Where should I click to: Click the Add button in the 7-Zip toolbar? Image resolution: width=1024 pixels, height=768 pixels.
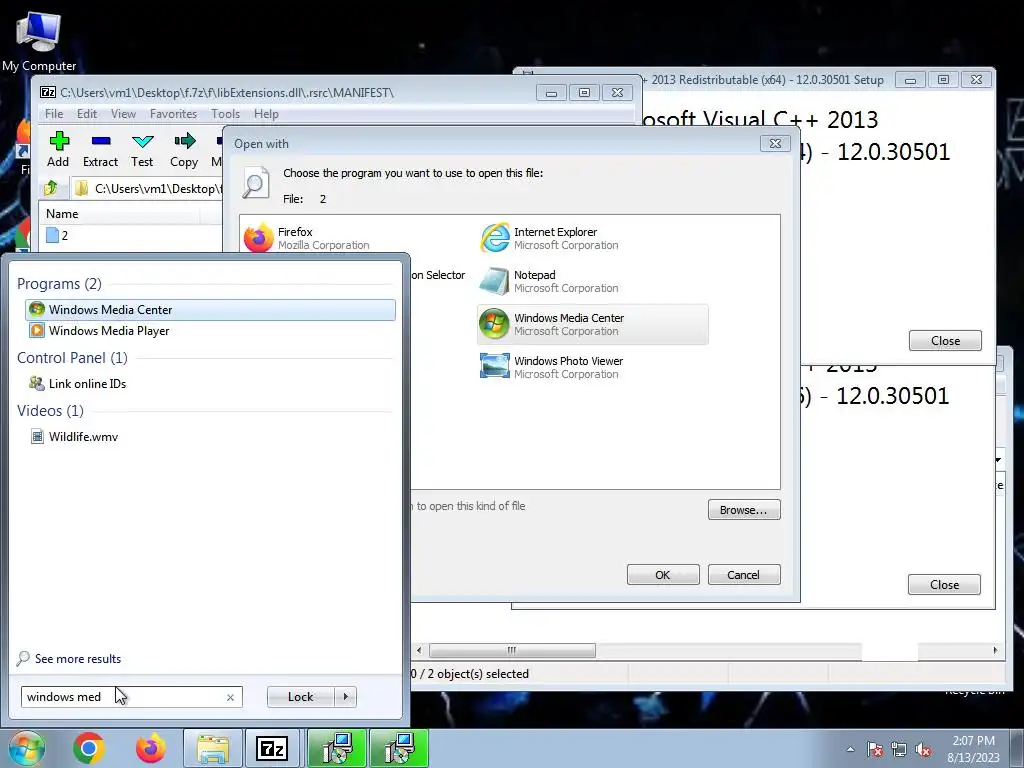58,150
